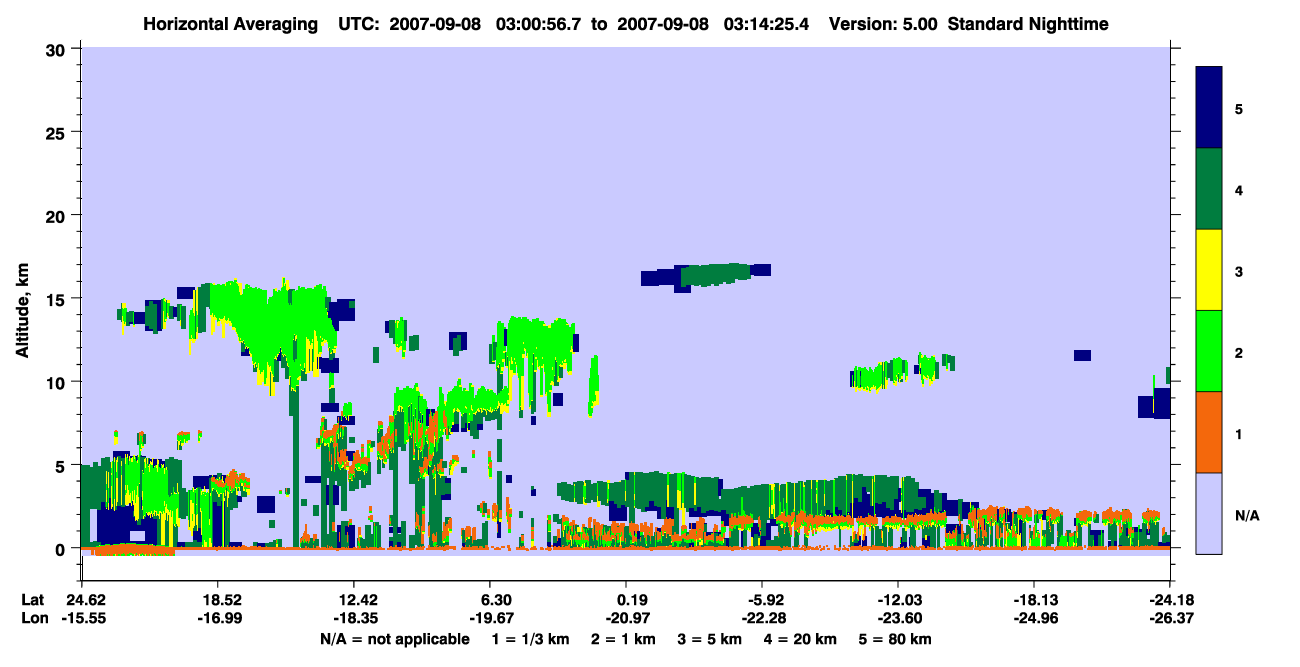Click legend text '2 = 1 km'
This screenshot has height=667, width=1300.
click(x=623, y=639)
